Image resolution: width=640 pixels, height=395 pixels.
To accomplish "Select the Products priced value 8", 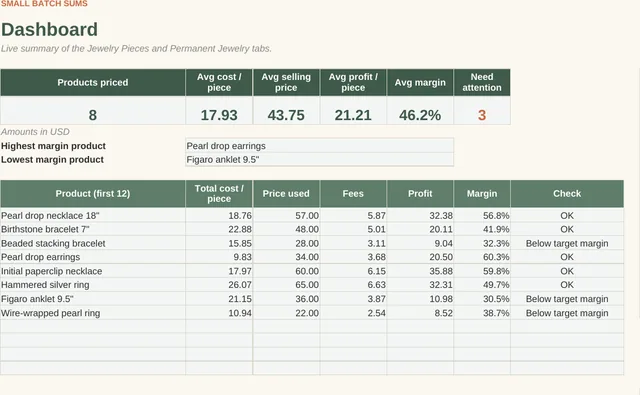I will 93,115.
